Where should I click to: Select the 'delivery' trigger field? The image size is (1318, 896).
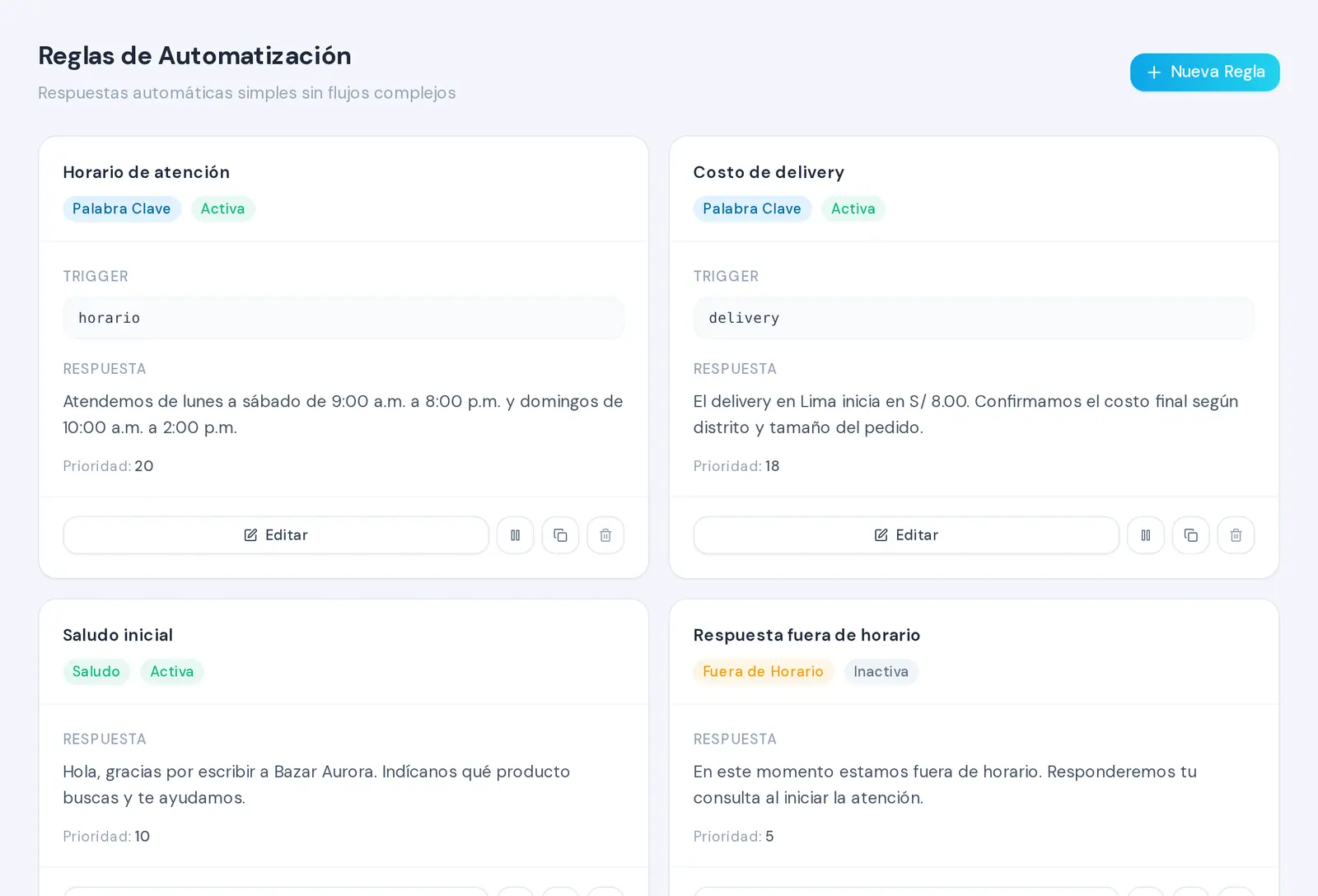pos(974,318)
